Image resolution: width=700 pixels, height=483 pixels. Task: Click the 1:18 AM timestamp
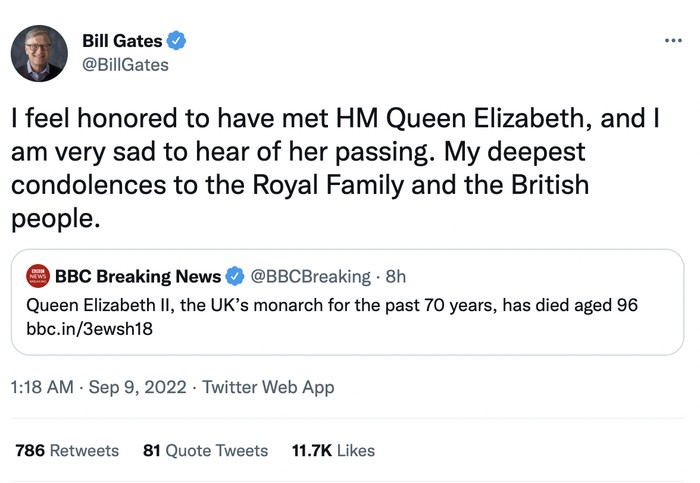point(41,387)
